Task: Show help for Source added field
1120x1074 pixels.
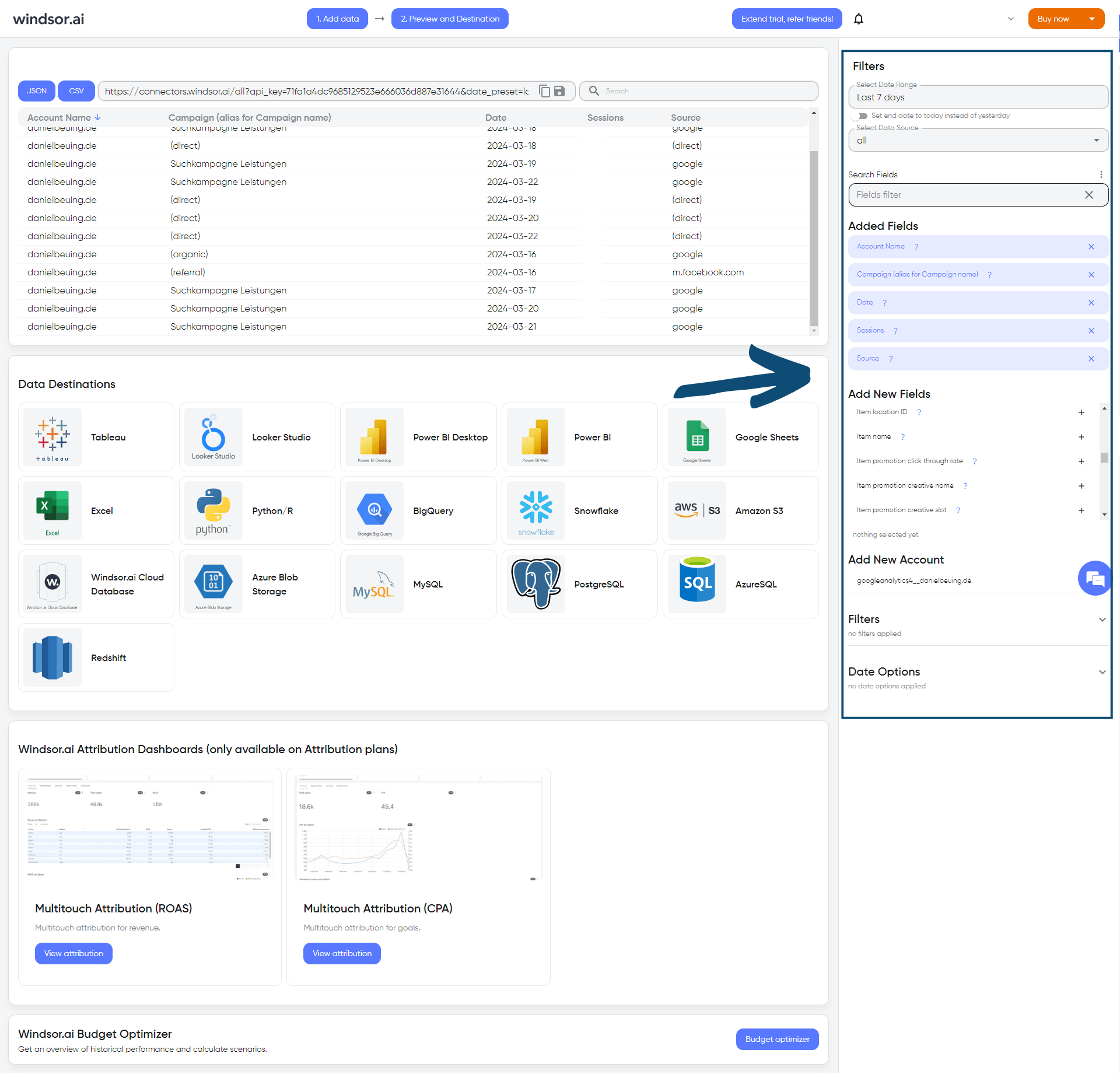Action: click(x=891, y=359)
